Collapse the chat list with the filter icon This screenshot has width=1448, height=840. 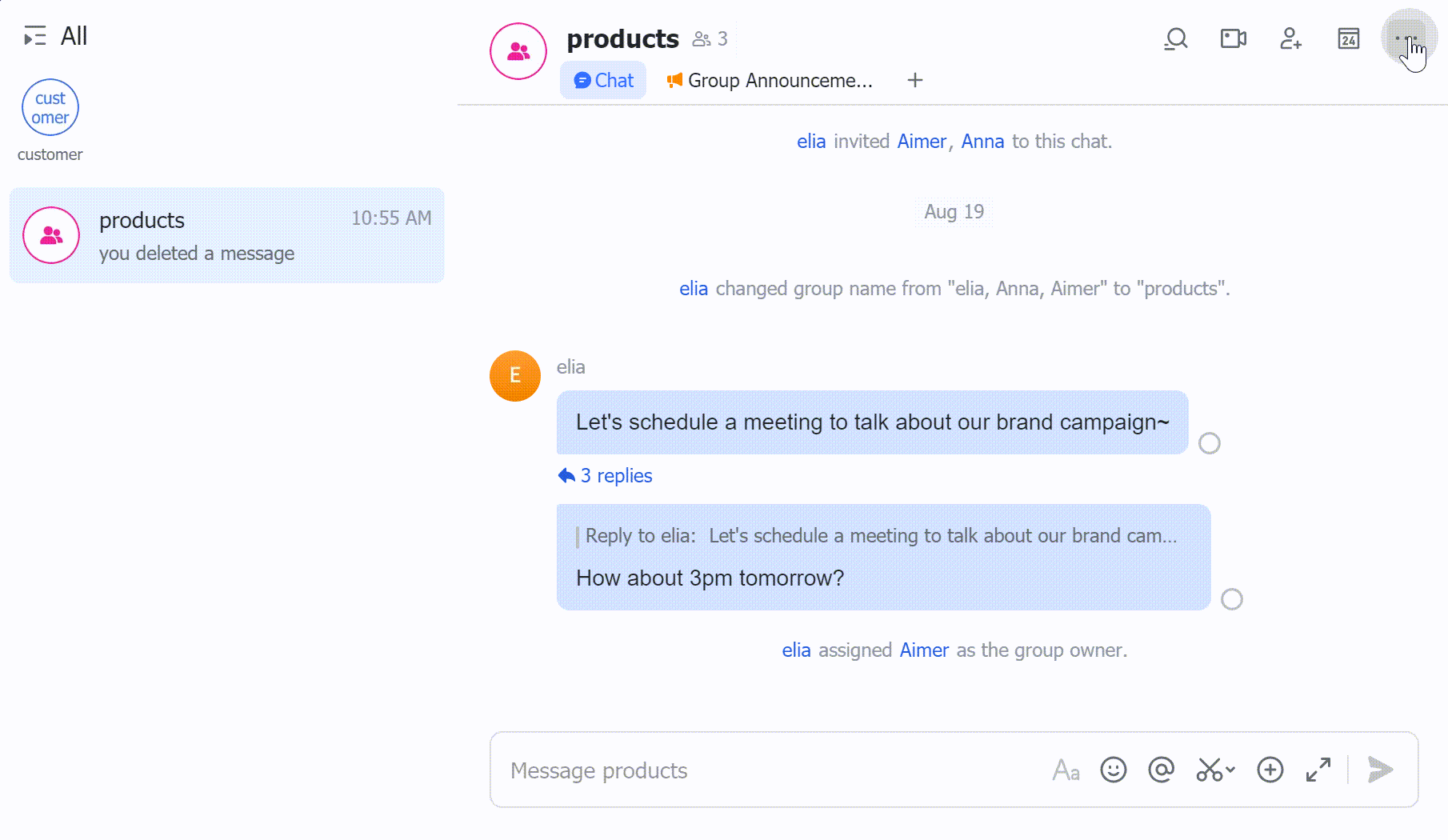tap(34, 37)
